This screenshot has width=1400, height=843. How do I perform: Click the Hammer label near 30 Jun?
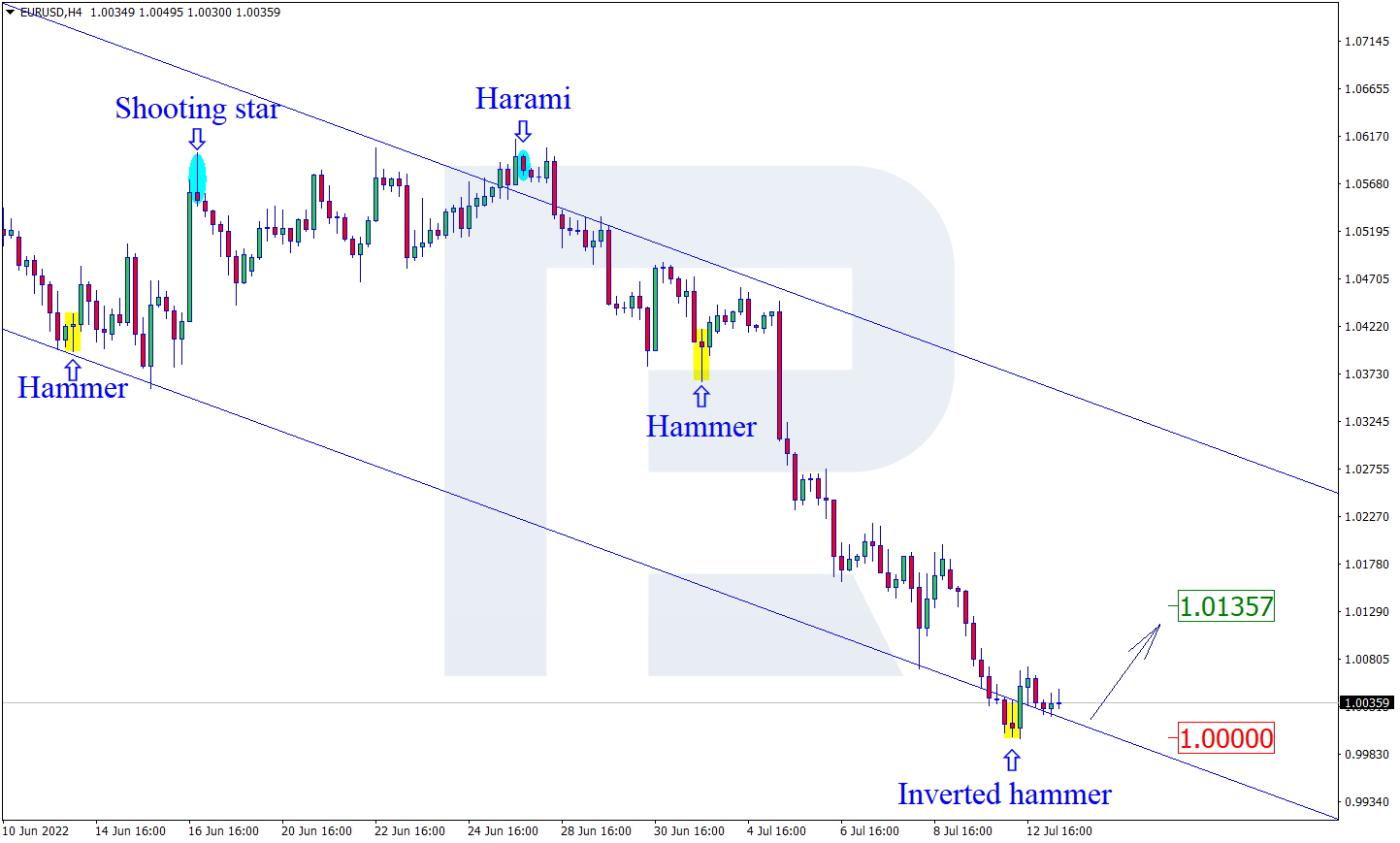coord(701,427)
